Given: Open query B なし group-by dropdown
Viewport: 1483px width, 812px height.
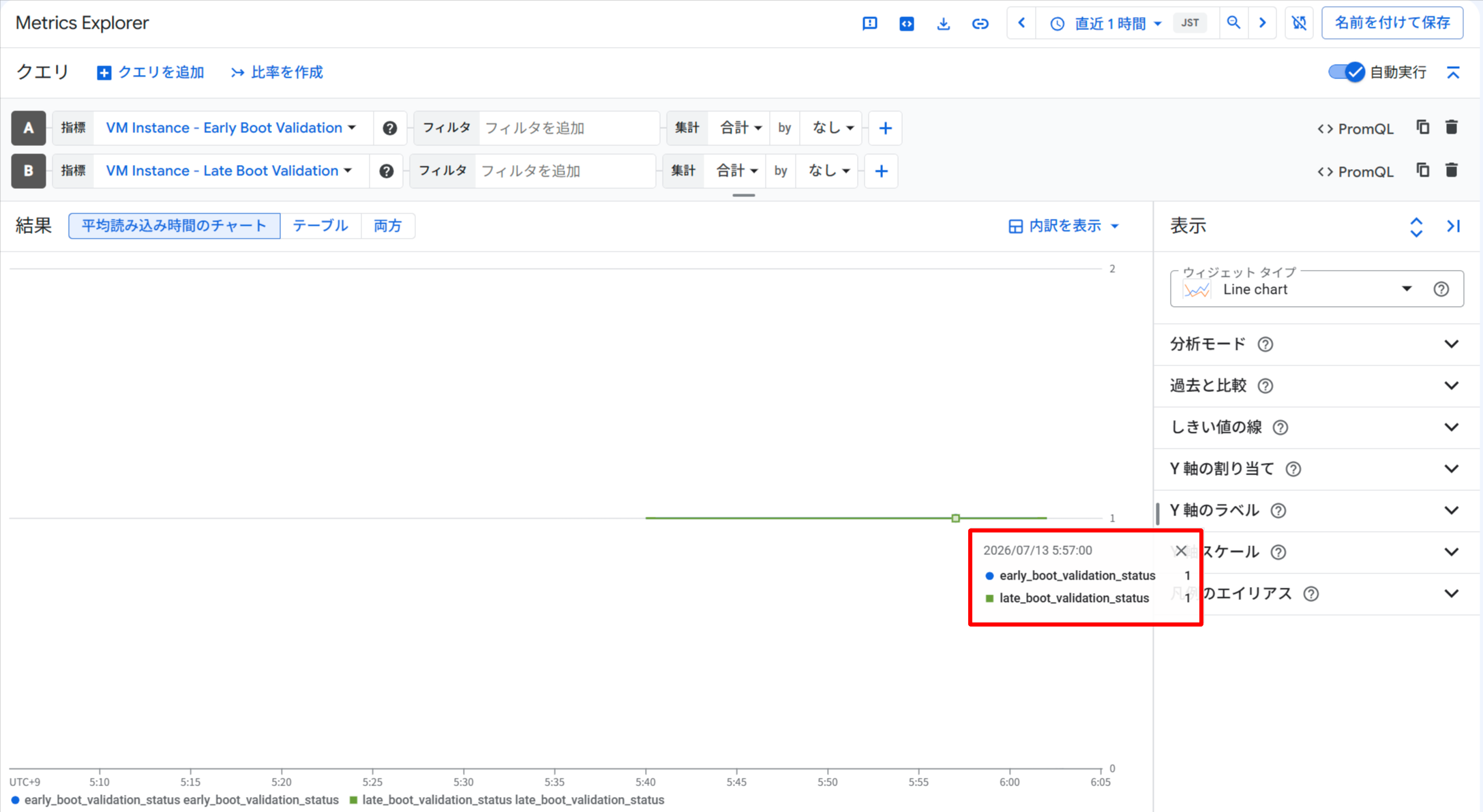Looking at the screenshot, I should click(x=828, y=171).
